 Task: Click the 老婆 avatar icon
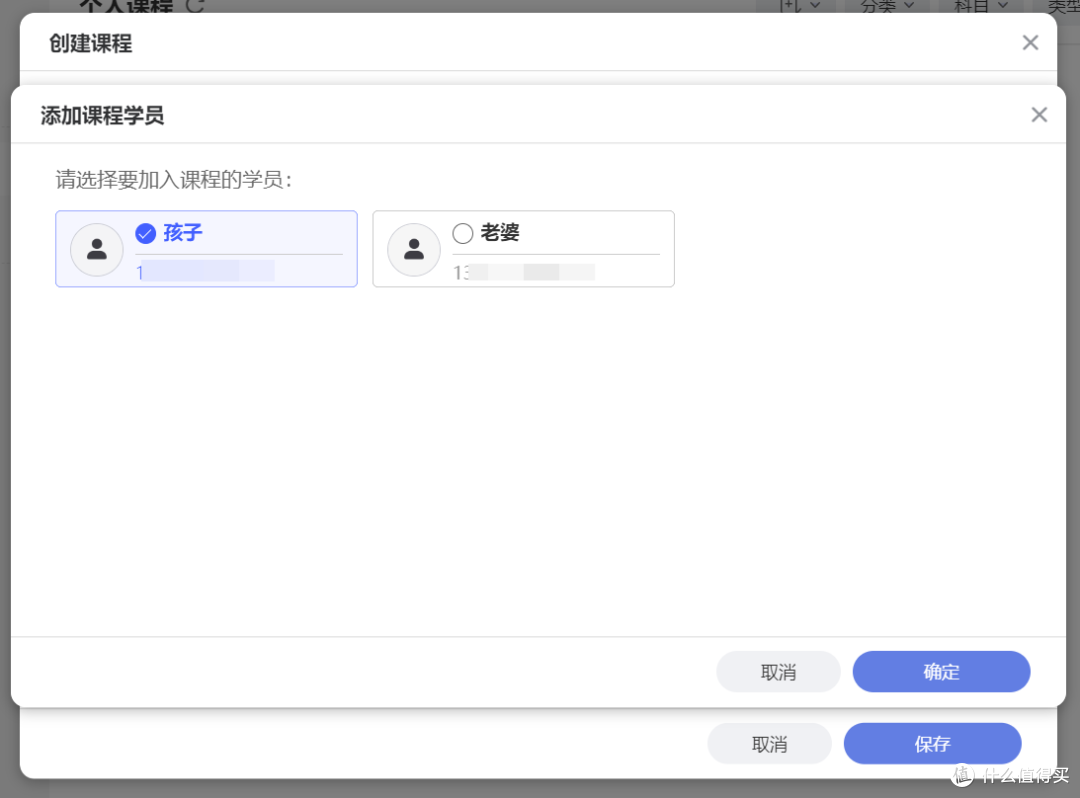[414, 249]
